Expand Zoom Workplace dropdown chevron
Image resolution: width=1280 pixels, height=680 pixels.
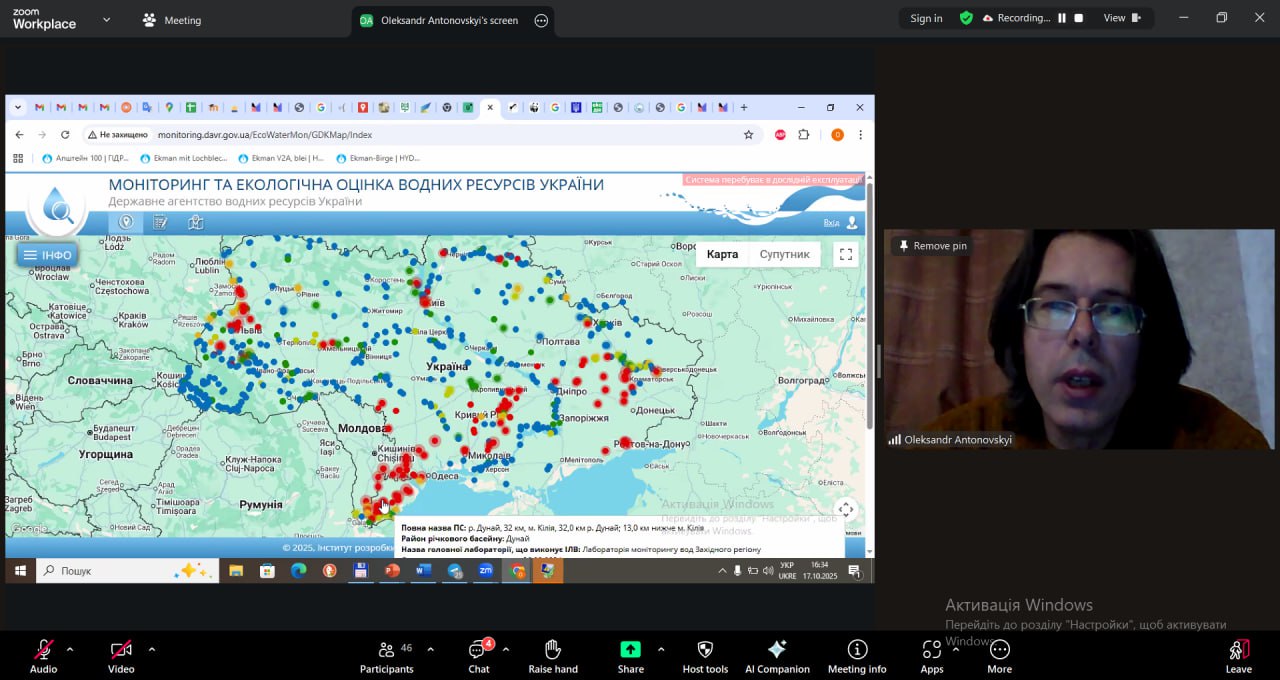[x=106, y=19]
